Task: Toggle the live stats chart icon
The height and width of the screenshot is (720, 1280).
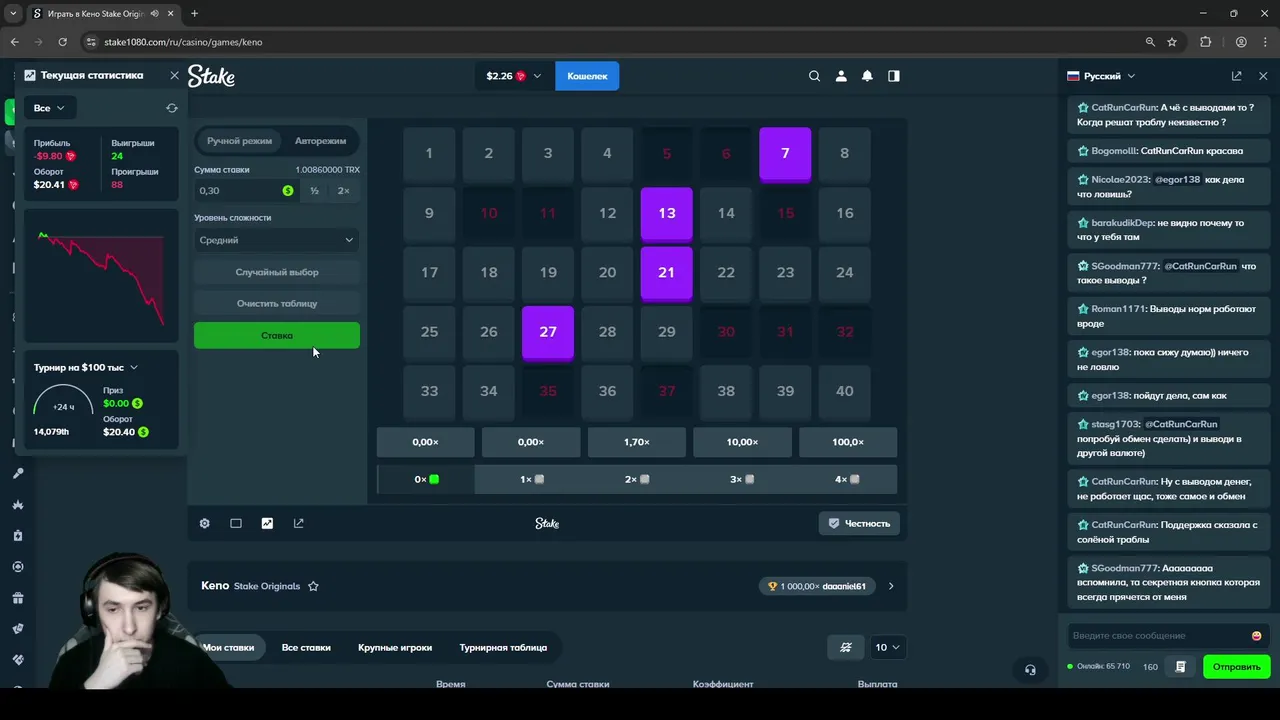Action: click(267, 523)
